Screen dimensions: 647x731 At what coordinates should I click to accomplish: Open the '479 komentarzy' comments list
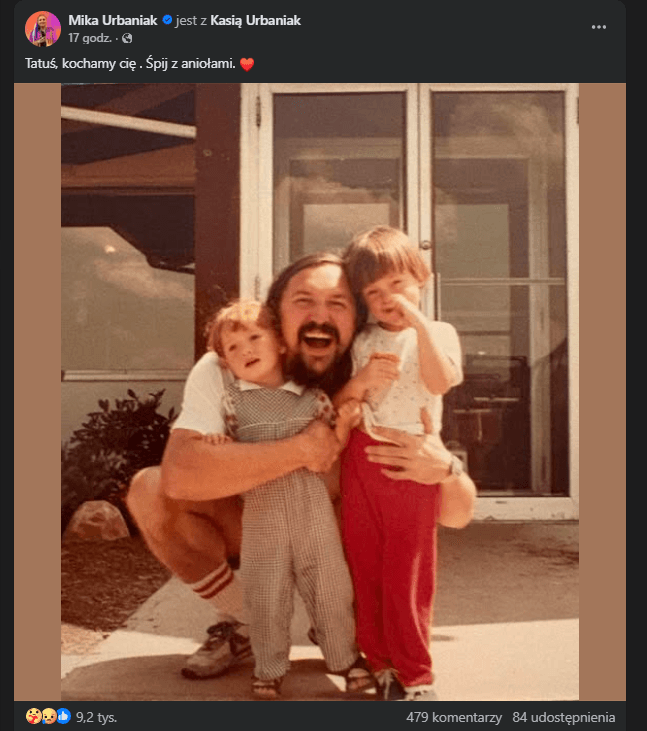(x=453, y=717)
